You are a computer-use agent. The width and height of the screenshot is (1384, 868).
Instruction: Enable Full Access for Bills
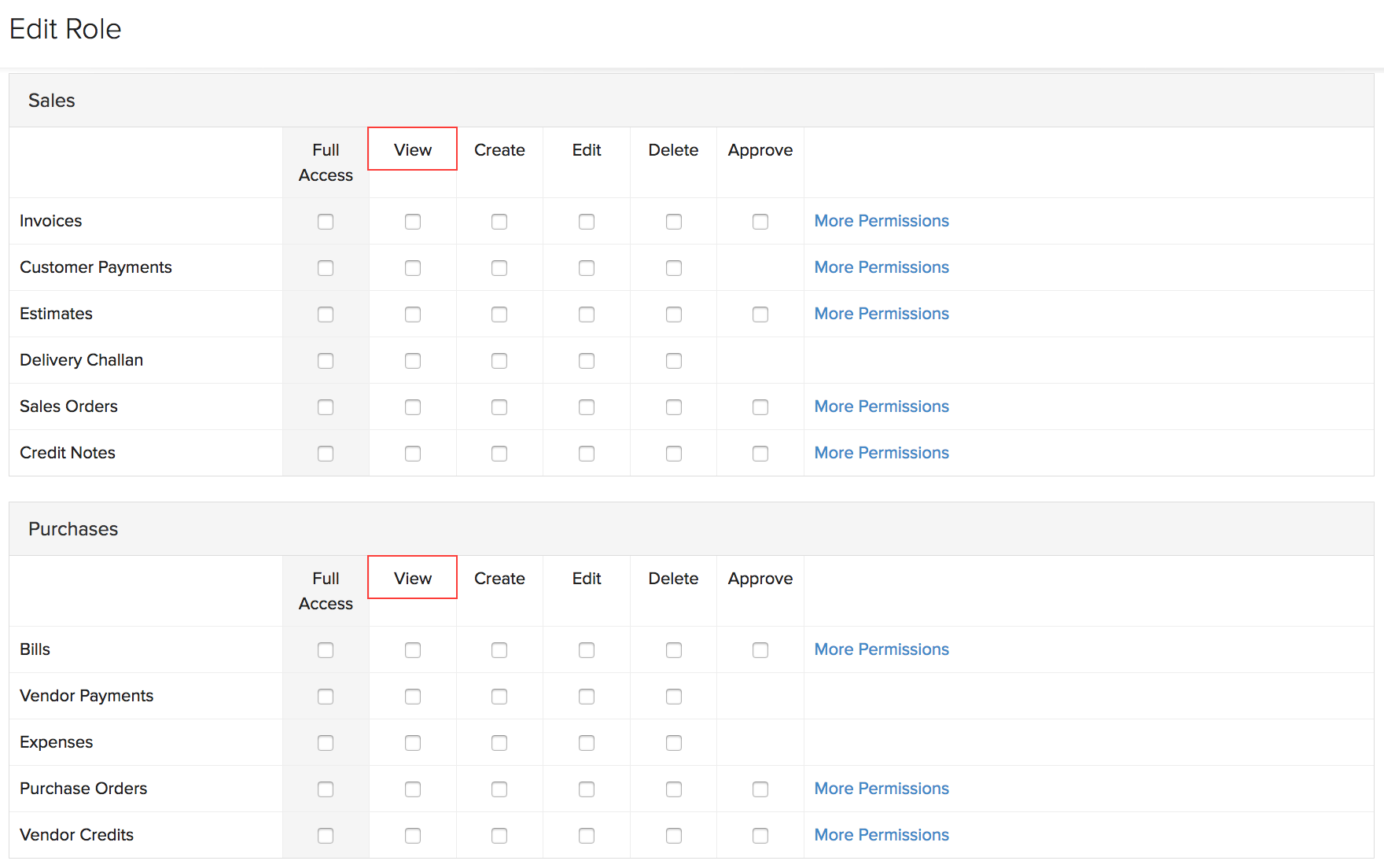coord(326,650)
